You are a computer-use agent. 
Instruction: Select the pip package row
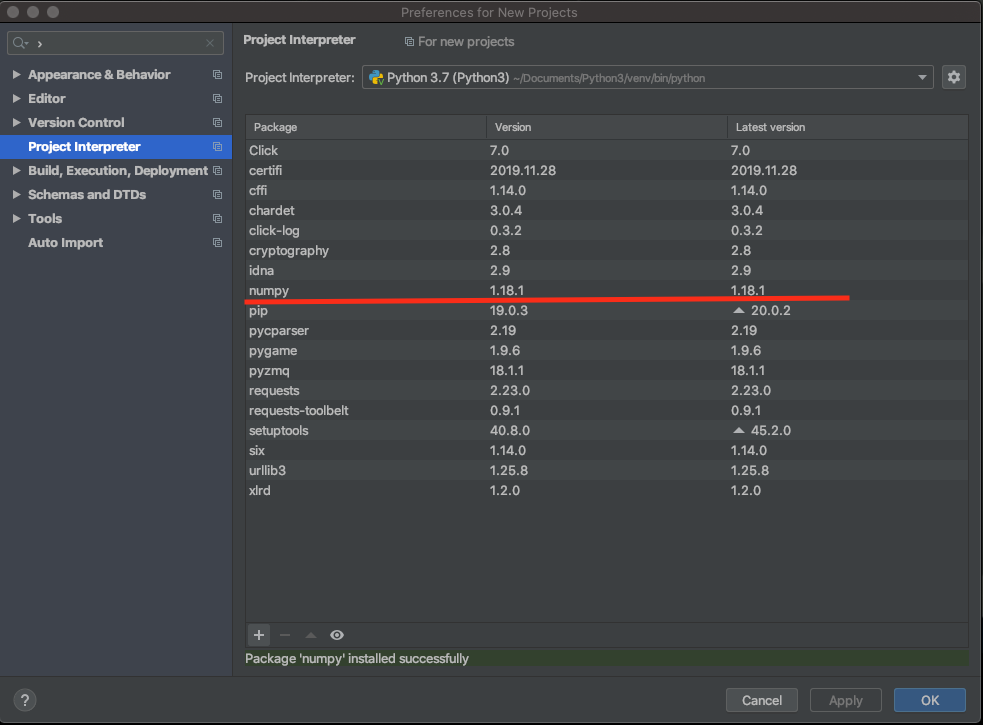tap(607, 310)
